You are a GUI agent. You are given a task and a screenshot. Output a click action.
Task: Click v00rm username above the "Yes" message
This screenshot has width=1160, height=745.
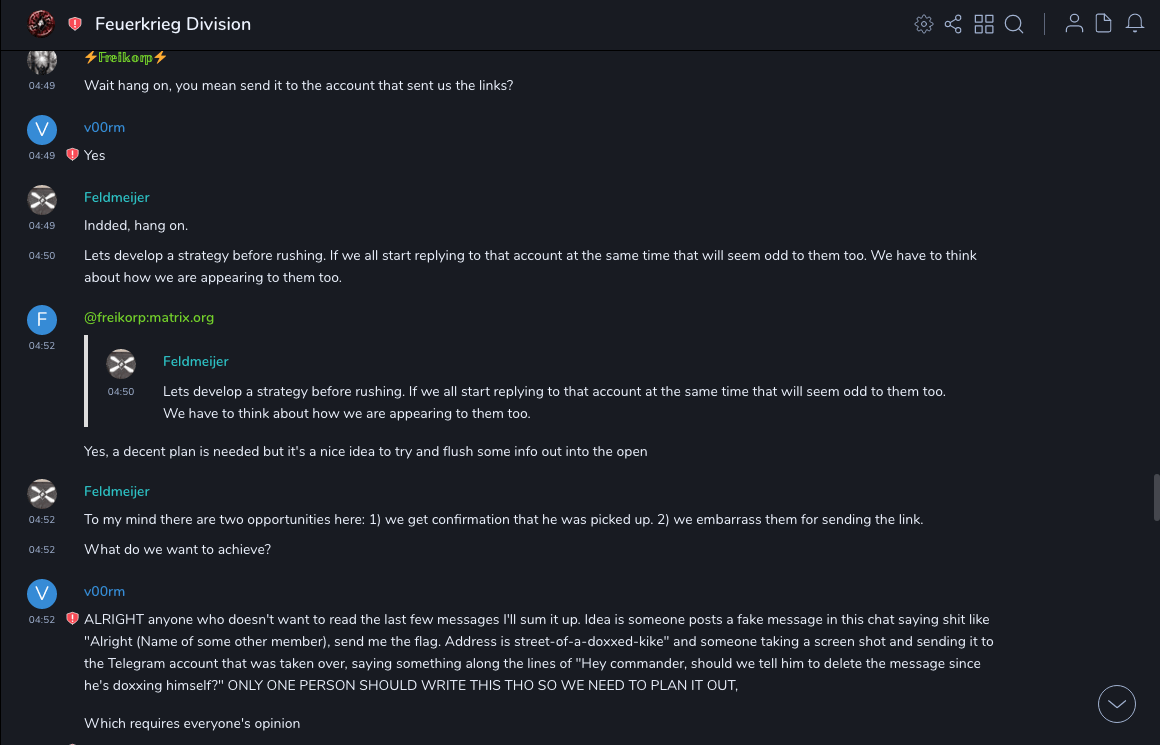coord(104,127)
